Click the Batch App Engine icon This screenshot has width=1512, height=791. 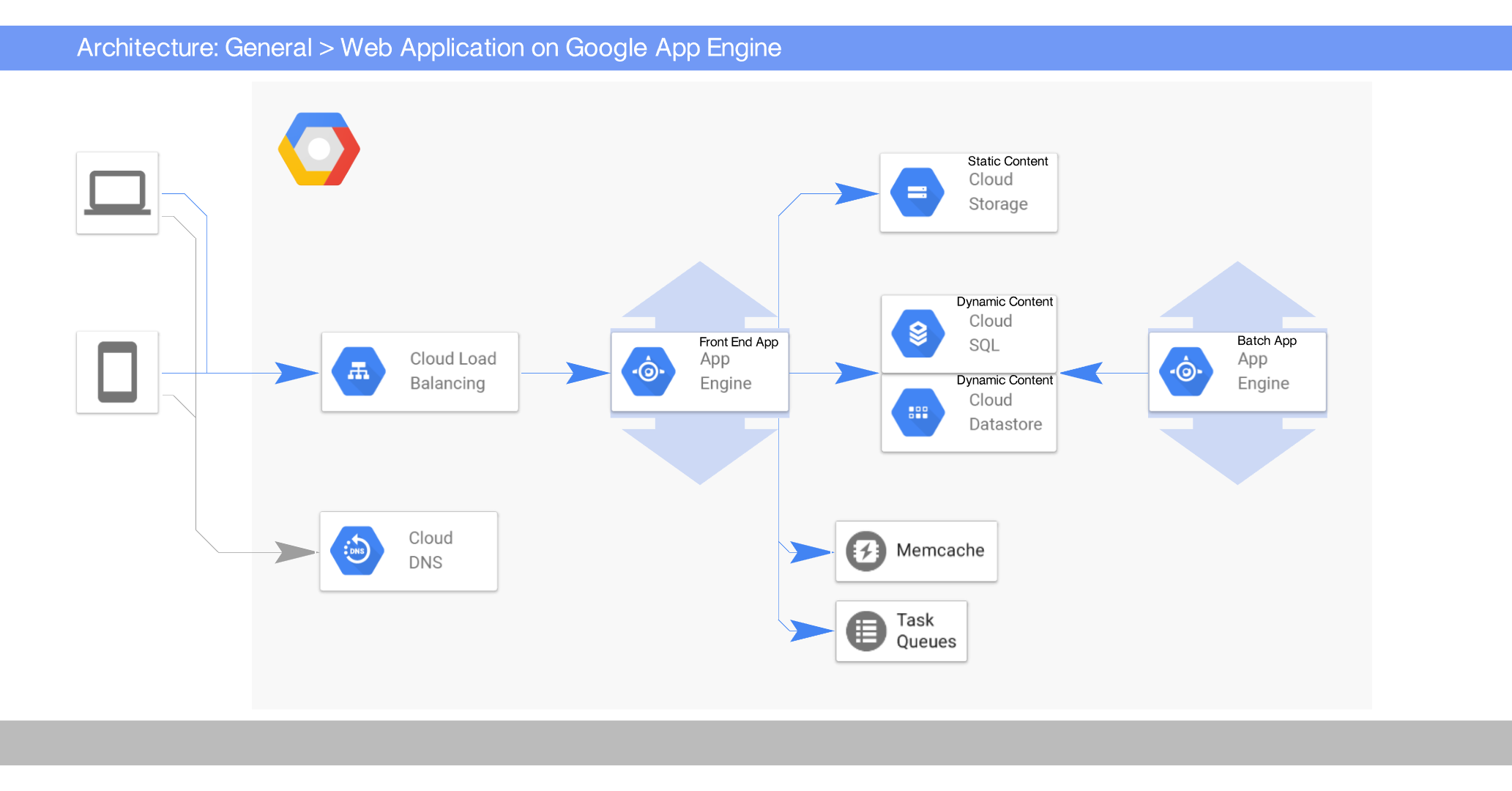click(x=1185, y=371)
